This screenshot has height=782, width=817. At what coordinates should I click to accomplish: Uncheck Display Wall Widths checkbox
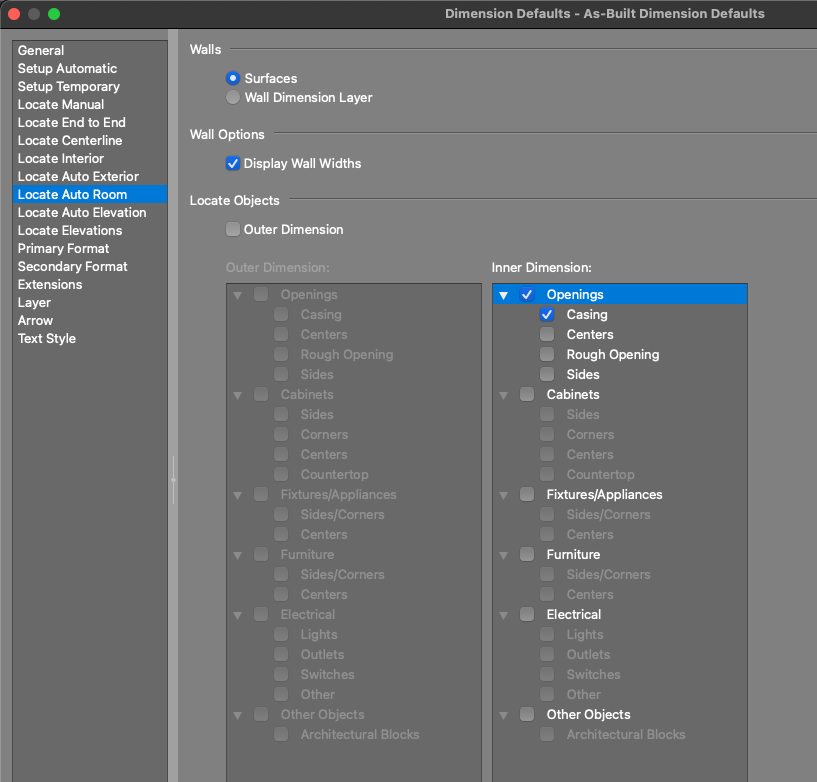(233, 163)
